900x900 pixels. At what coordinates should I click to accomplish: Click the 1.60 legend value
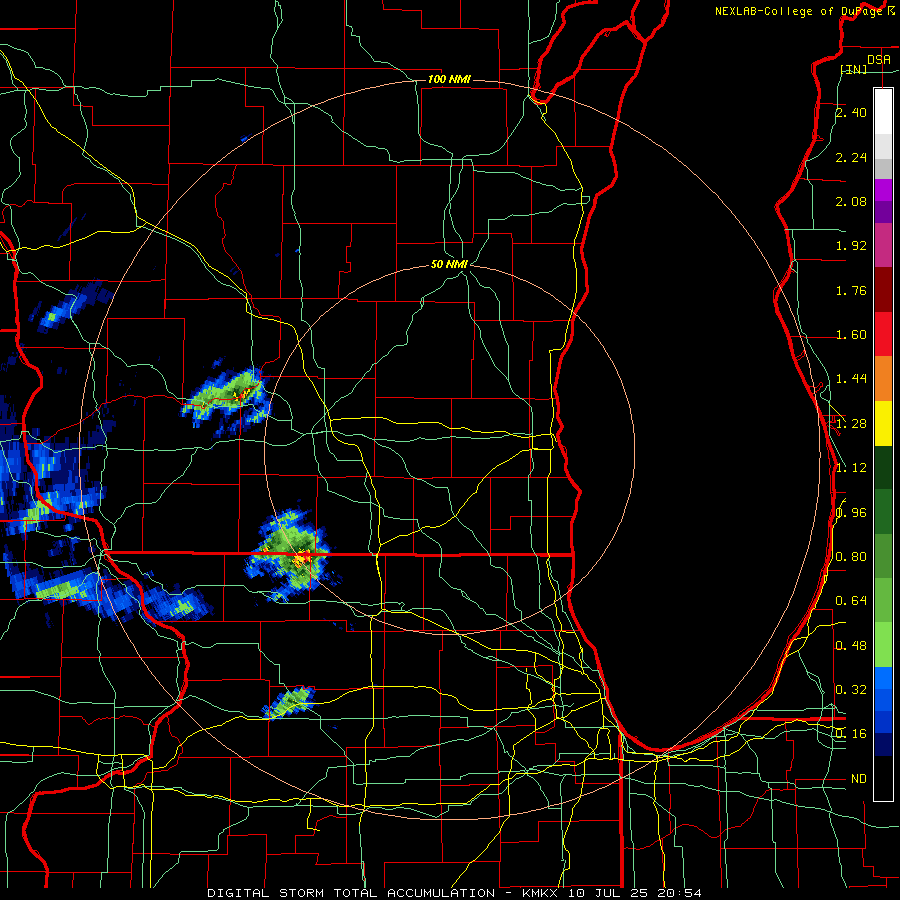(851, 335)
